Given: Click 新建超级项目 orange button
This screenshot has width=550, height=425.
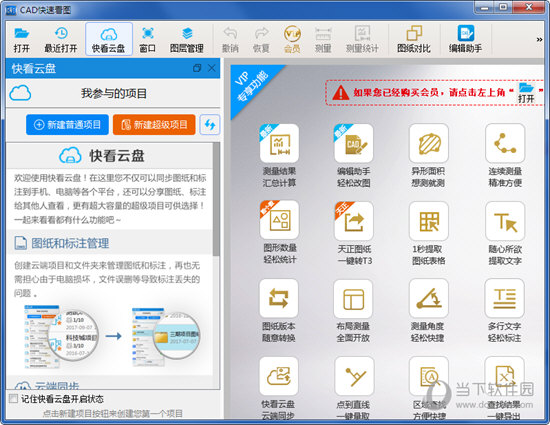Looking at the screenshot, I should pyautogui.click(x=154, y=124).
